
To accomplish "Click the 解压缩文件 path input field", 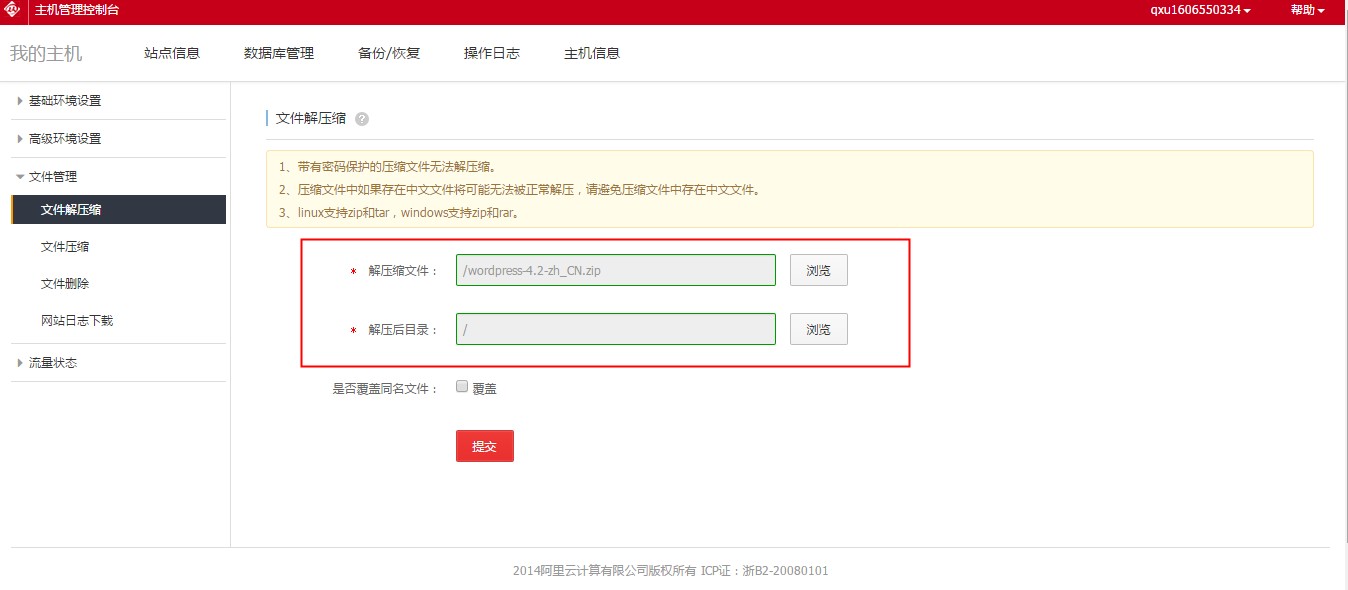I will [x=615, y=271].
